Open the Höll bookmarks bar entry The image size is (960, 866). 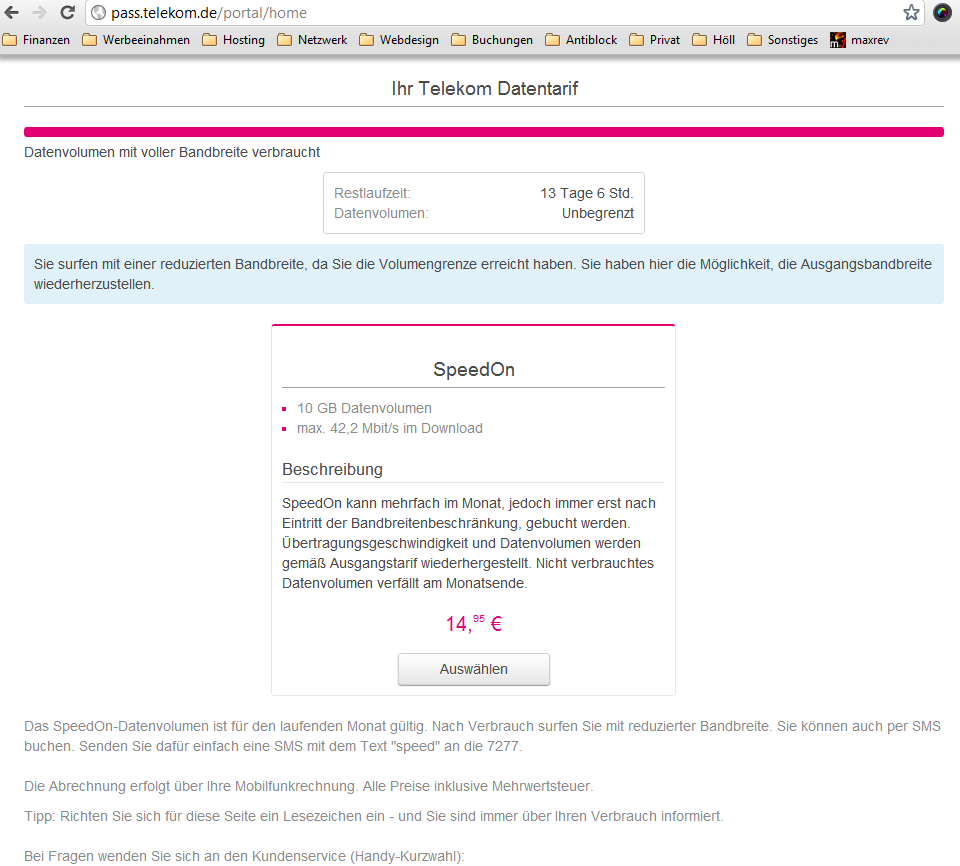pyautogui.click(x=712, y=40)
